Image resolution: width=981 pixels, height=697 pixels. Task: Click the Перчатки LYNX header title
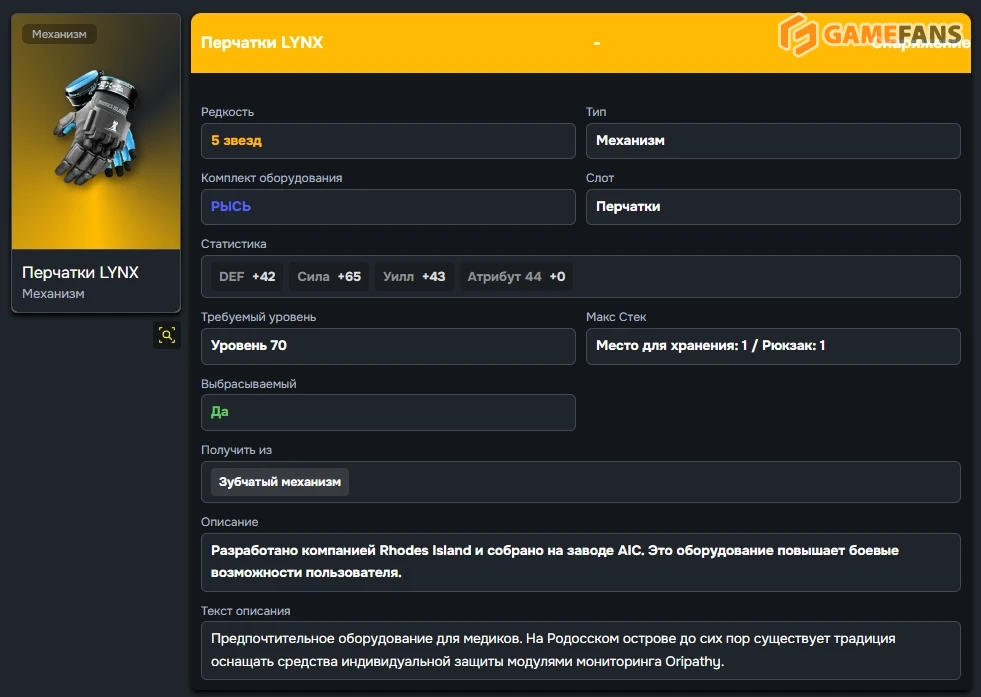[262, 43]
